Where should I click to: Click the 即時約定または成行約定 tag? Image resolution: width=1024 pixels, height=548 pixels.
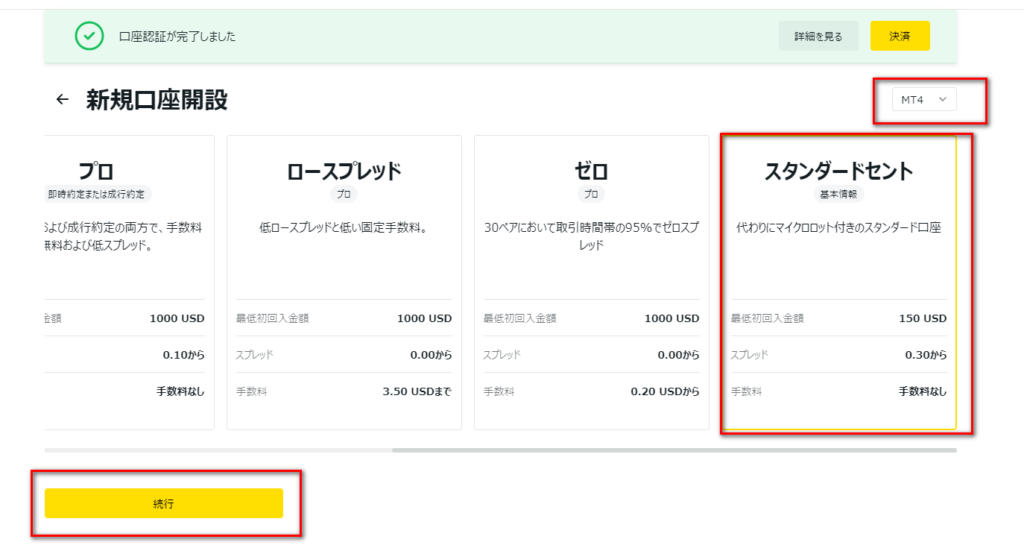(97, 194)
